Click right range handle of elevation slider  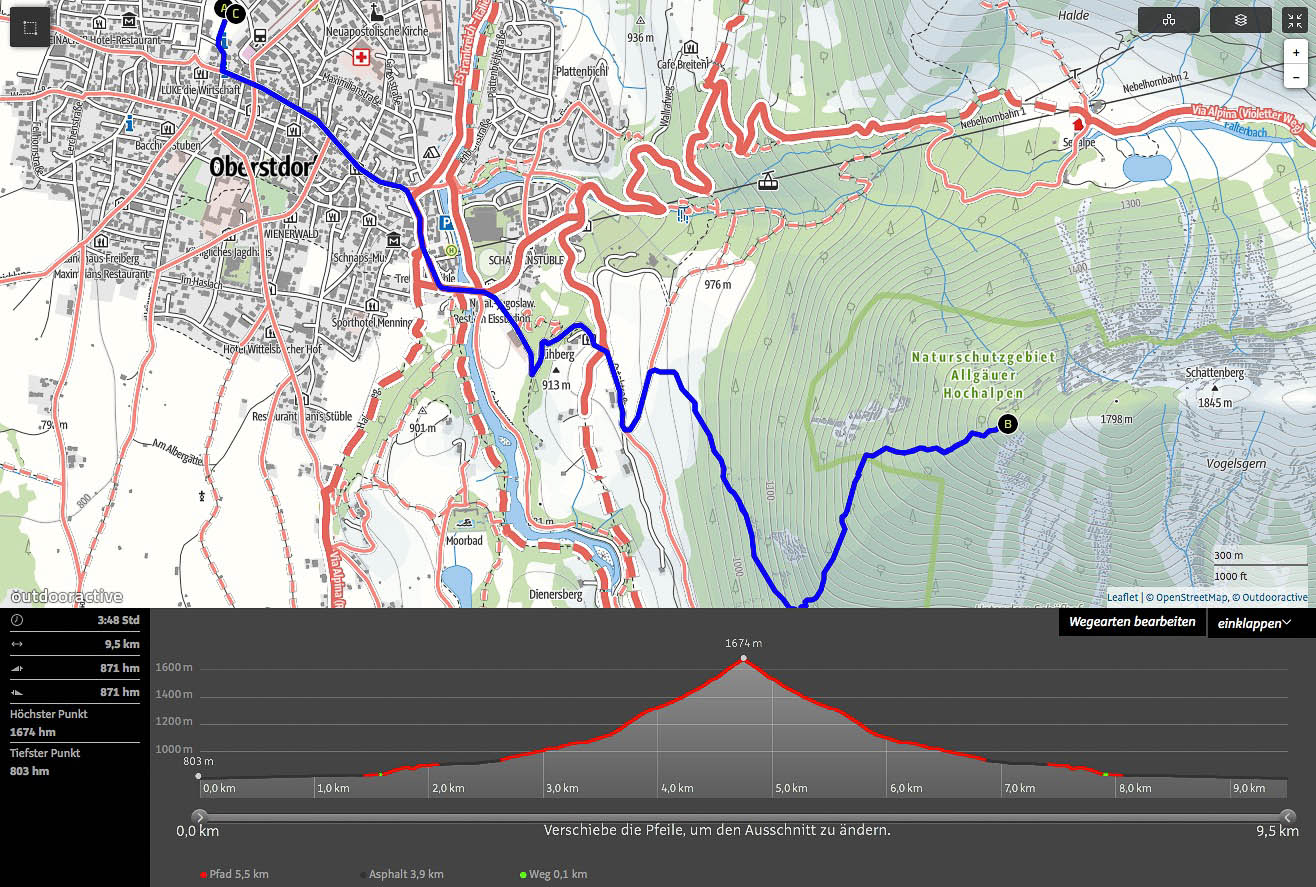pos(1287,817)
